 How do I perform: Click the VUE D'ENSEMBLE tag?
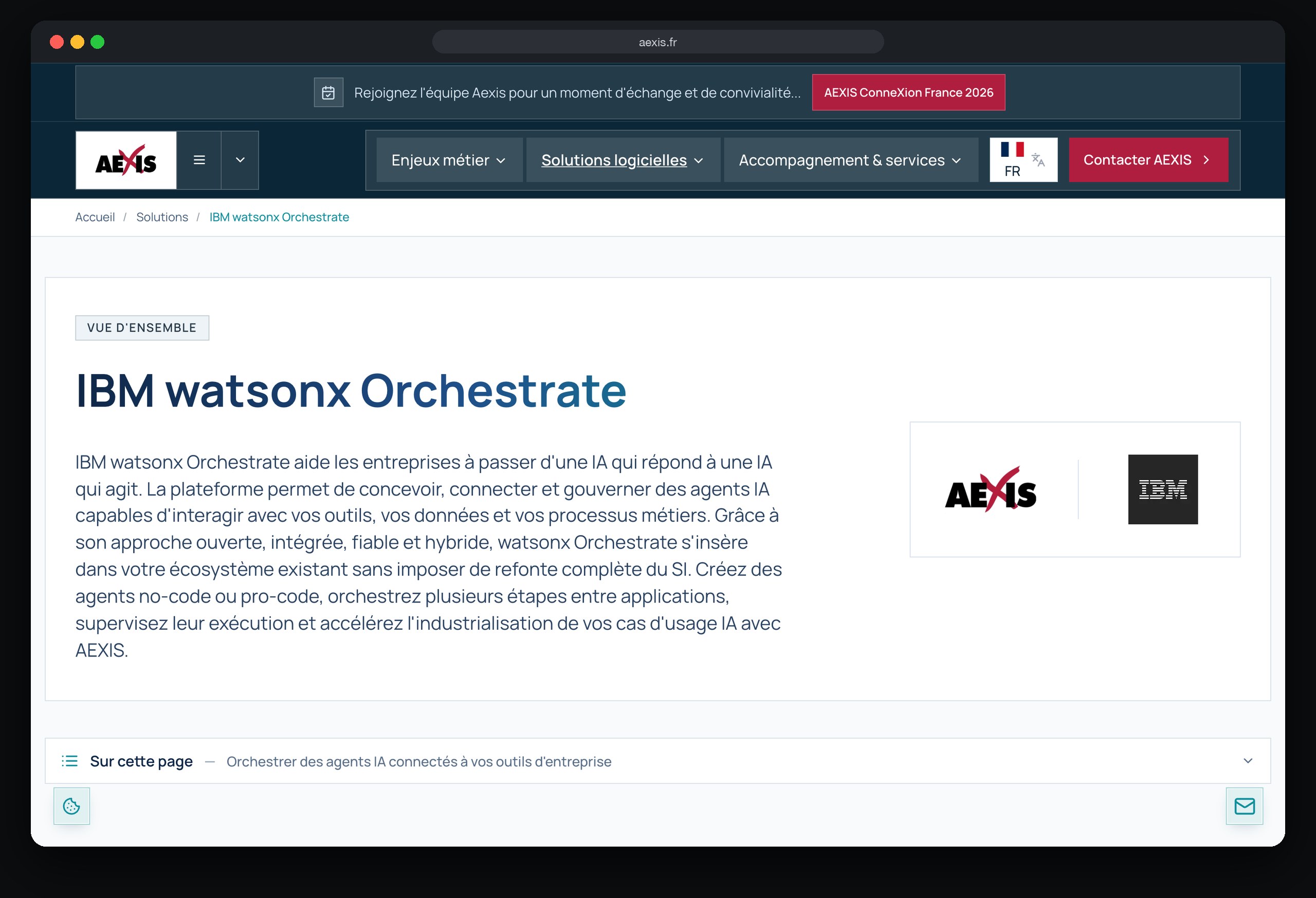[x=142, y=328]
